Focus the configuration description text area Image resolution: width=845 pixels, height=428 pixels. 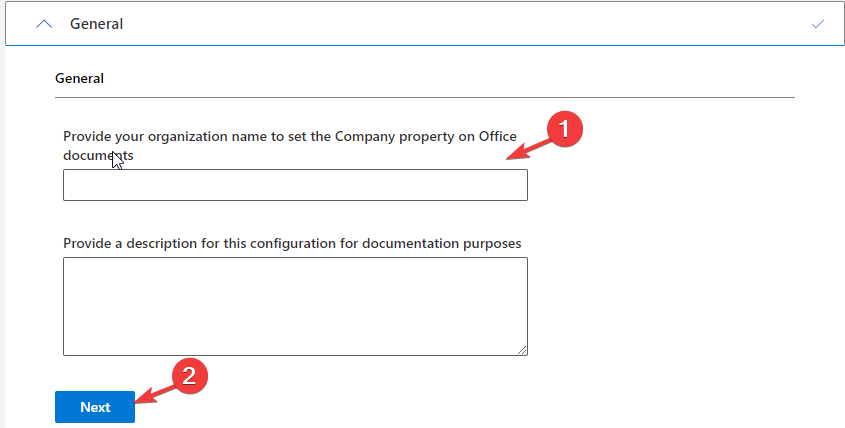[x=295, y=306]
